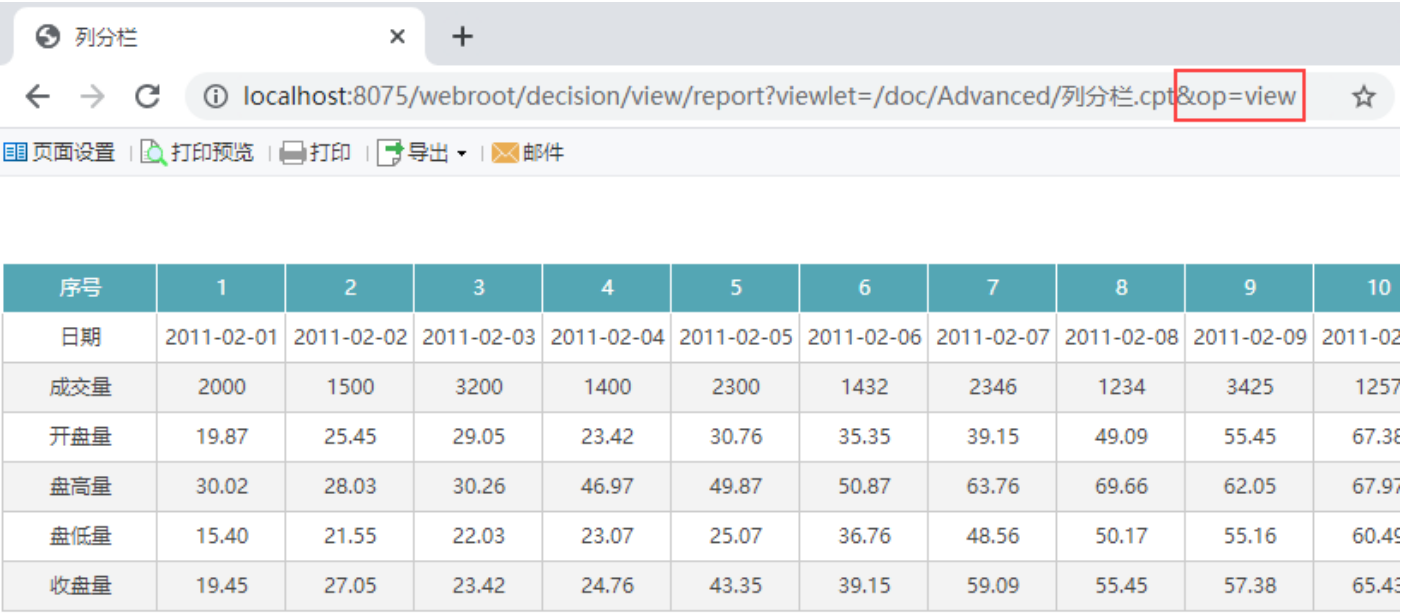Click the 盘低量 value 55.16
Viewport: 1405px width, 614px height.
(x=1250, y=536)
